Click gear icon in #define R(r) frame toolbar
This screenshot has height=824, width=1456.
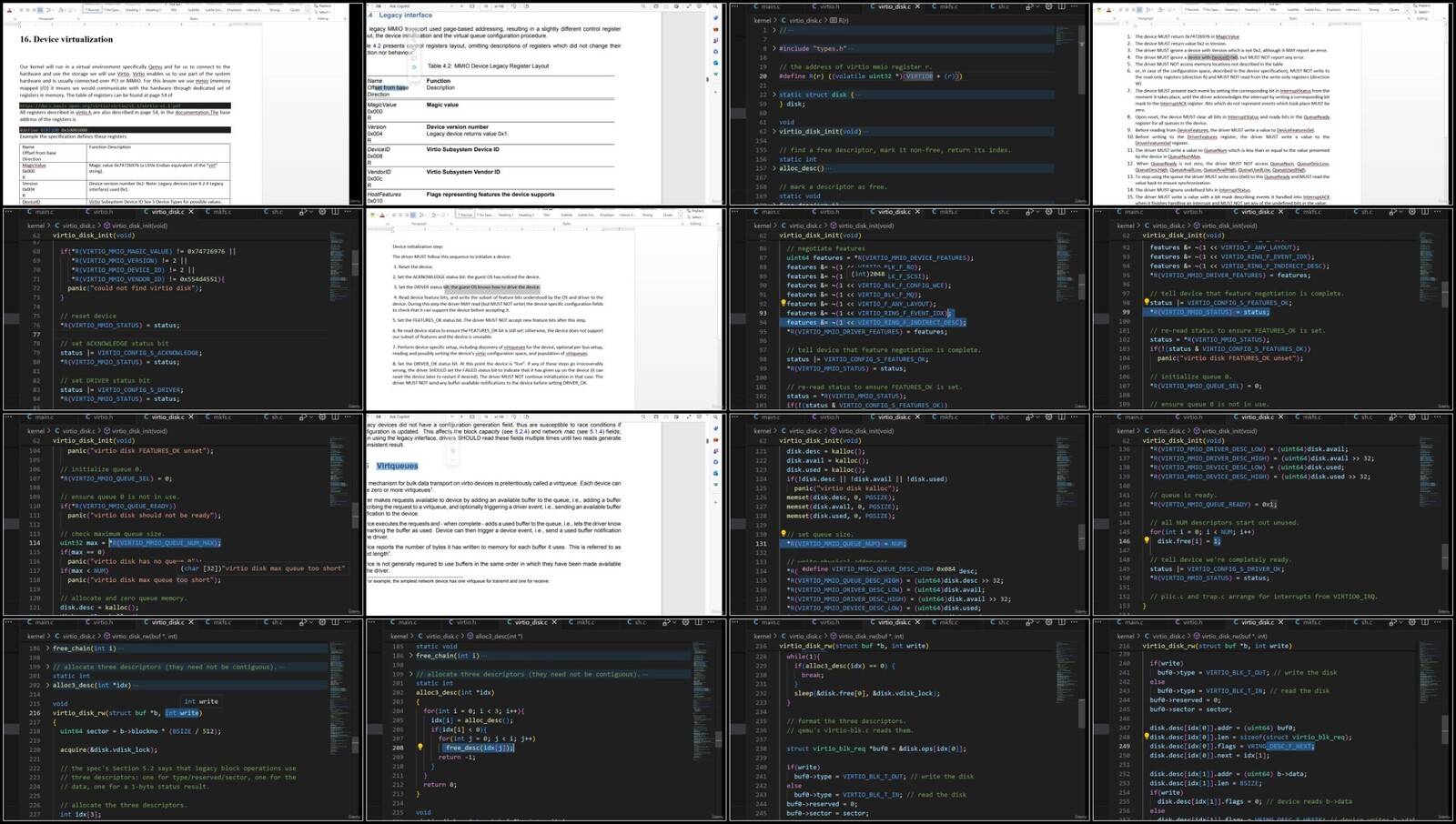pos(1048,6)
